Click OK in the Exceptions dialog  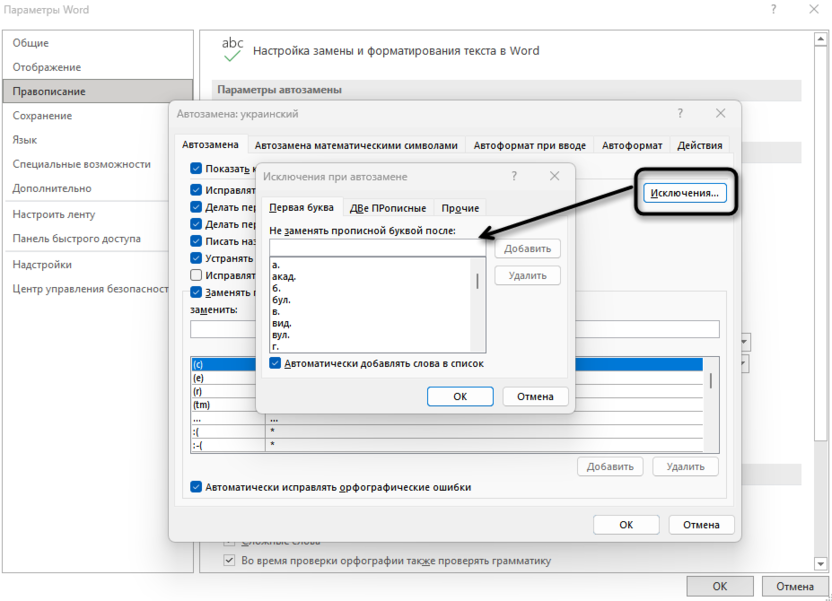tap(460, 395)
